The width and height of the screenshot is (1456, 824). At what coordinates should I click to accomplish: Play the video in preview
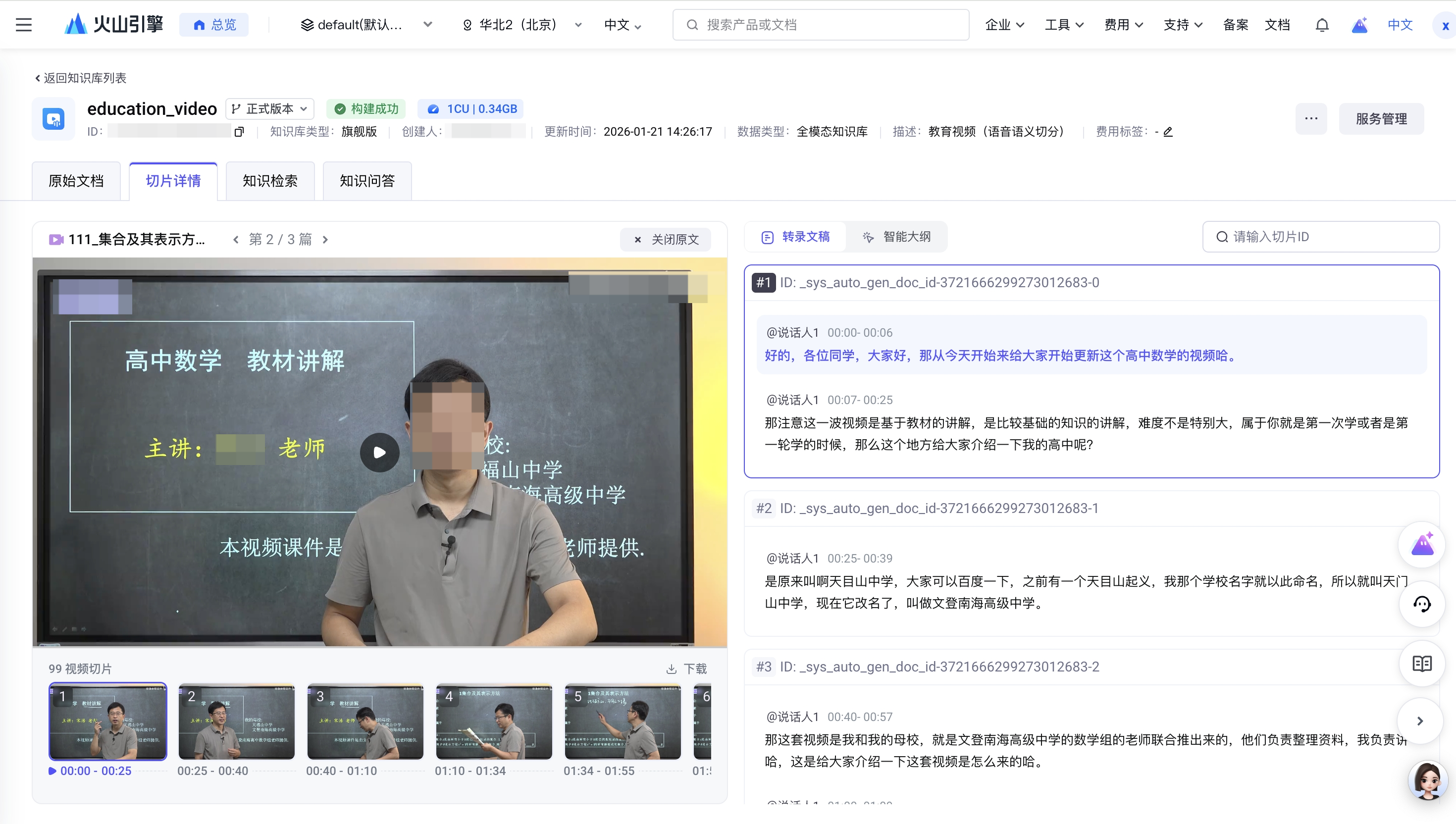pos(380,452)
